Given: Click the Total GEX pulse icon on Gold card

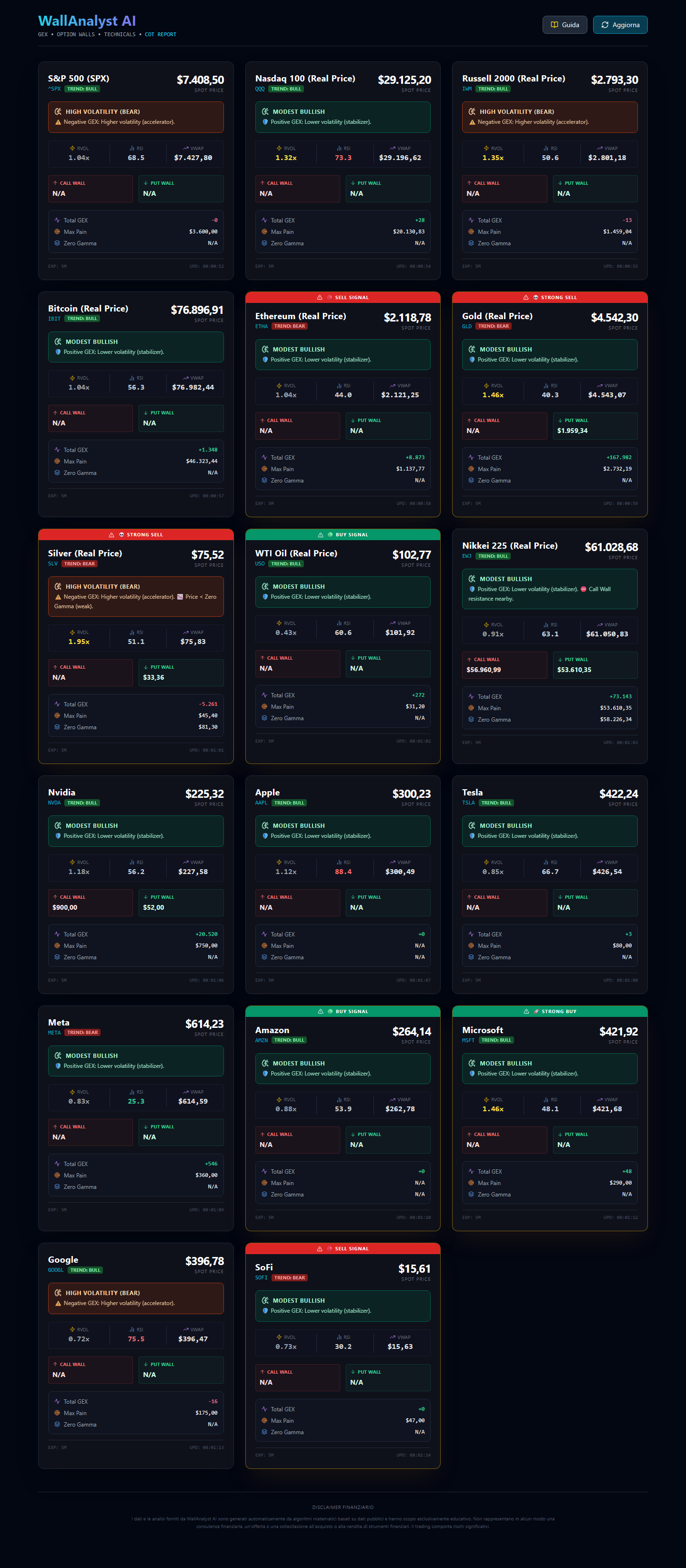Looking at the screenshot, I should [x=471, y=458].
